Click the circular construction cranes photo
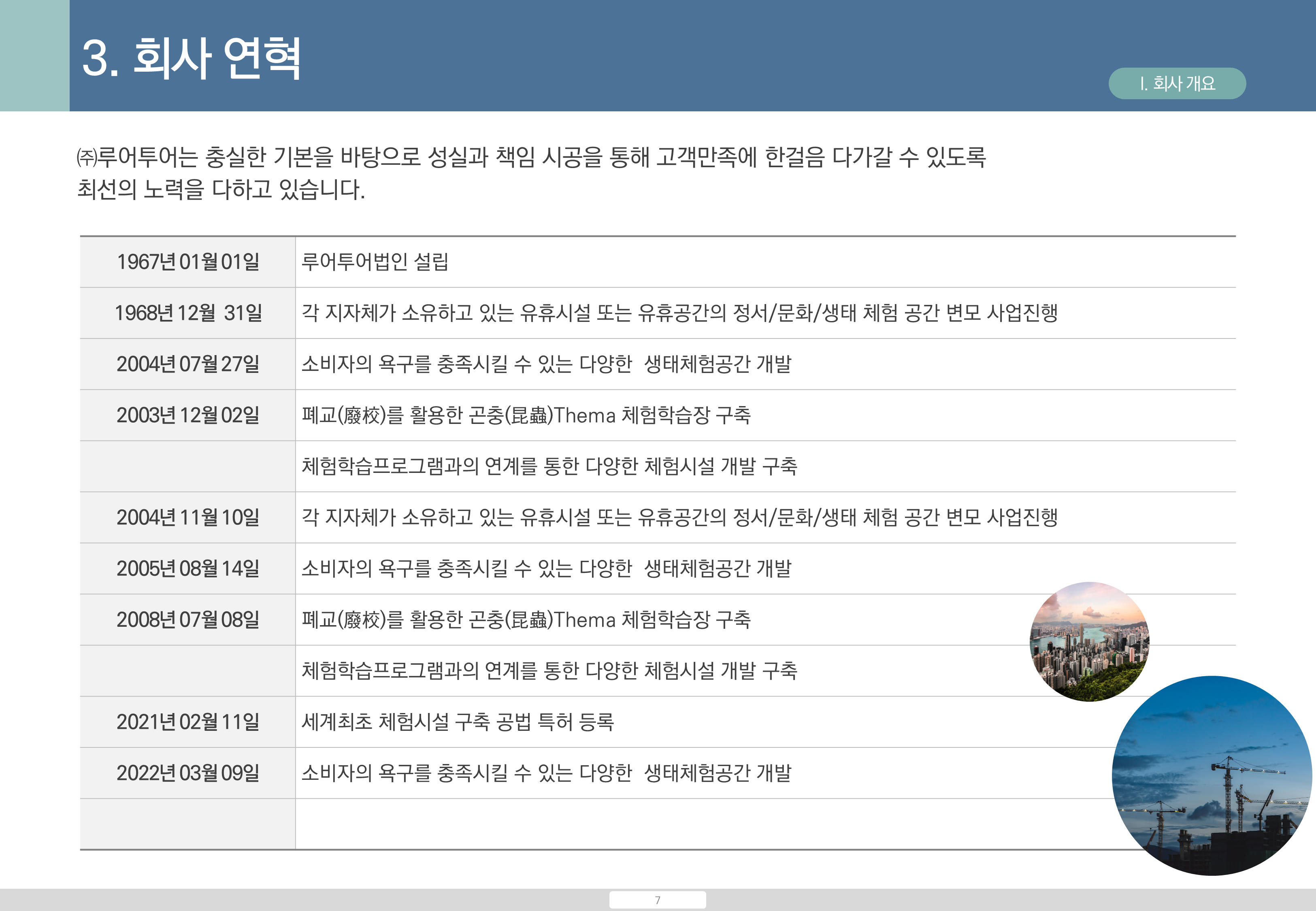The image size is (1316, 911). (x=1212, y=776)
